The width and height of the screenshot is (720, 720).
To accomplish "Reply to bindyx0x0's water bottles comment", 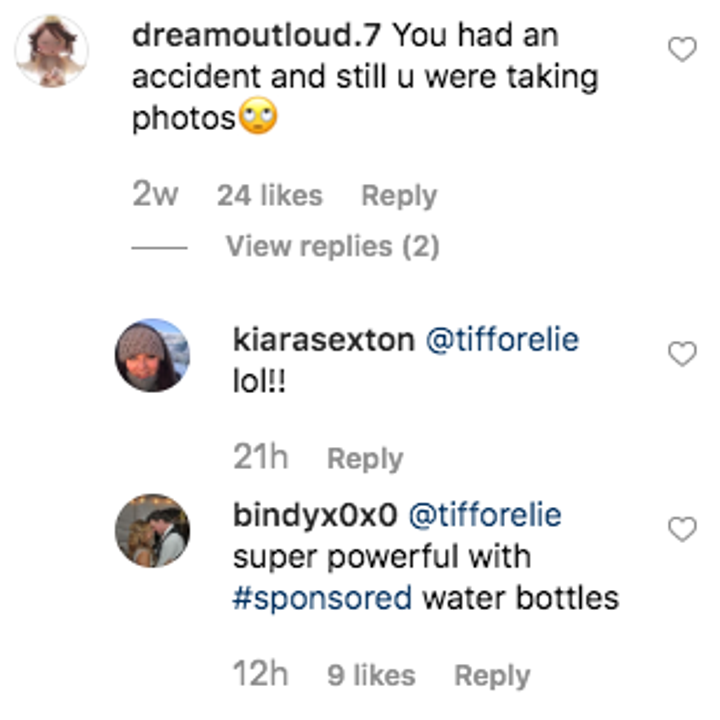I will point(492,676).
